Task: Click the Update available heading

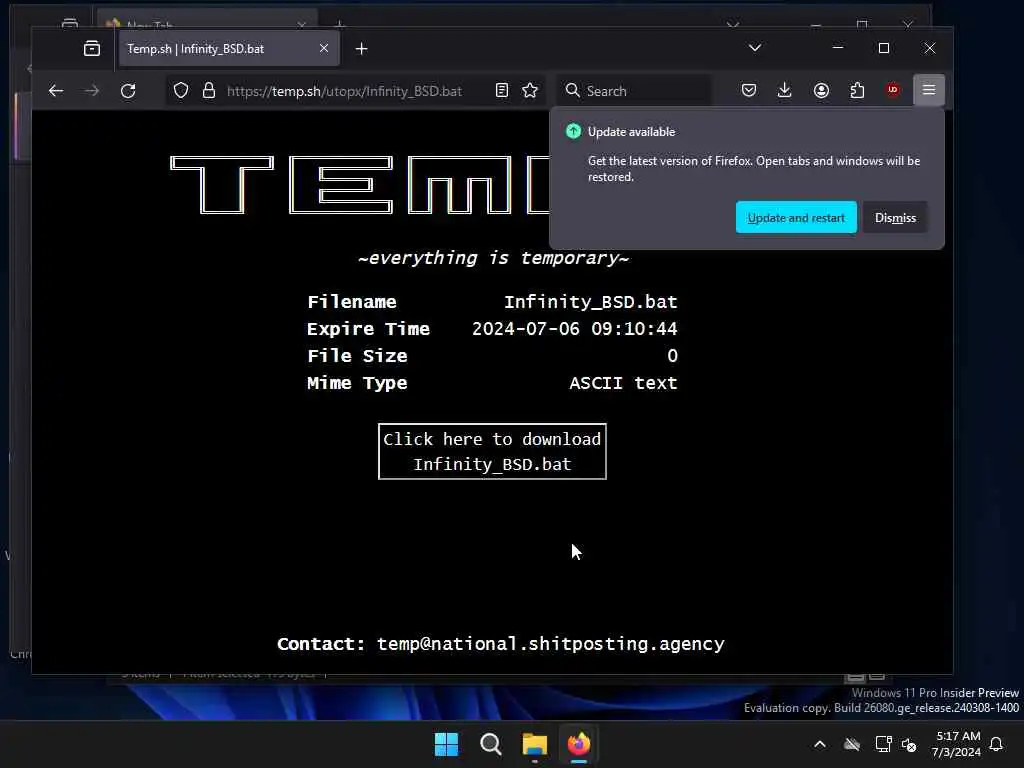Action: [632, 132]
